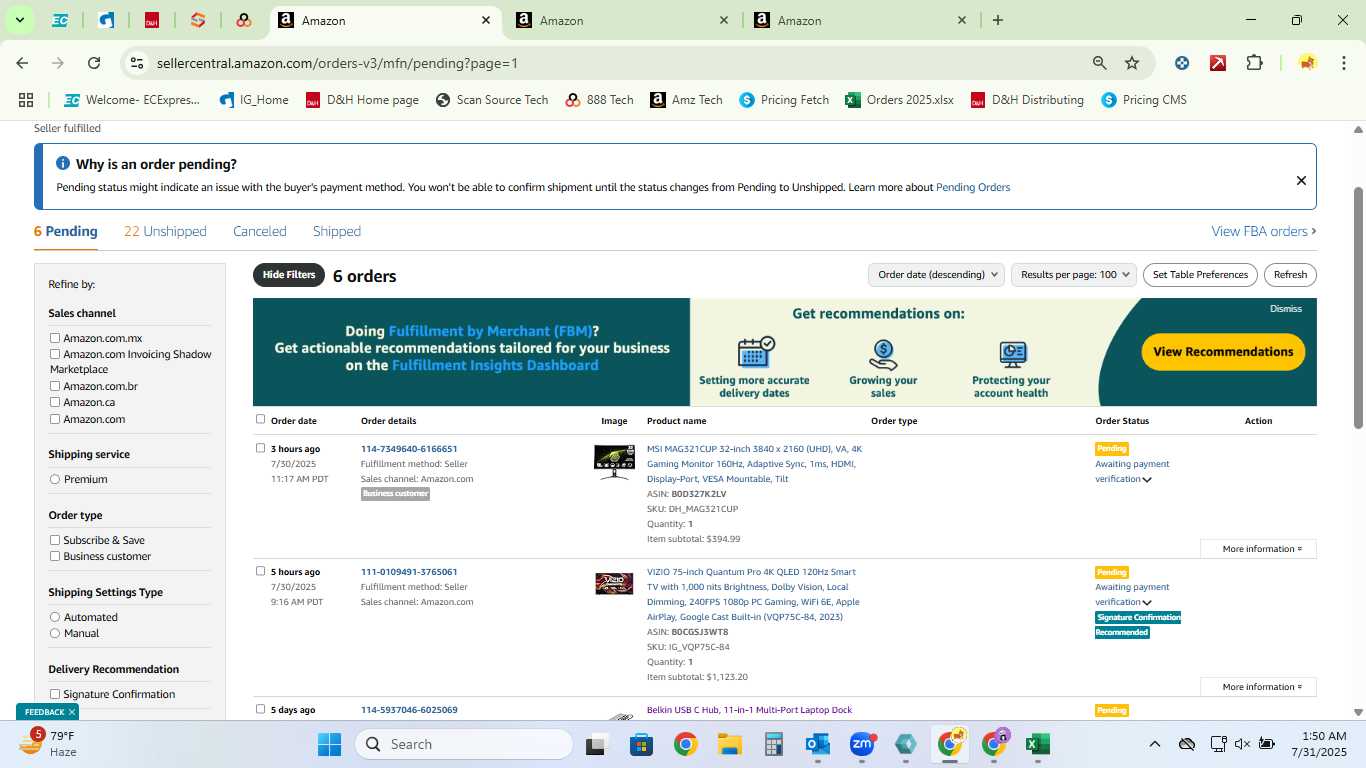Open Outlook from the taskbar

[818, 744]
